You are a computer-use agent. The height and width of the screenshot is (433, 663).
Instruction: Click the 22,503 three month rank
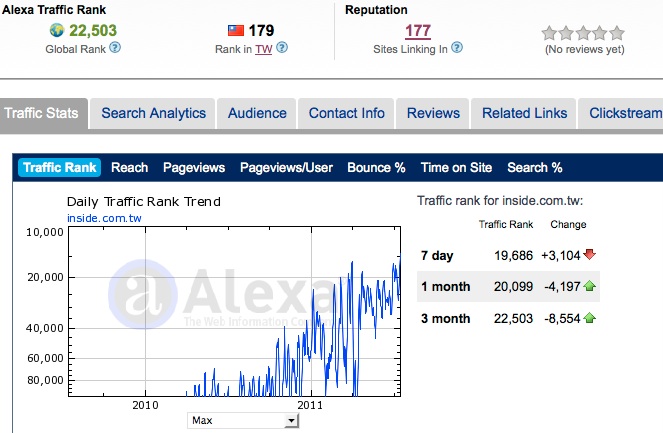513,318
